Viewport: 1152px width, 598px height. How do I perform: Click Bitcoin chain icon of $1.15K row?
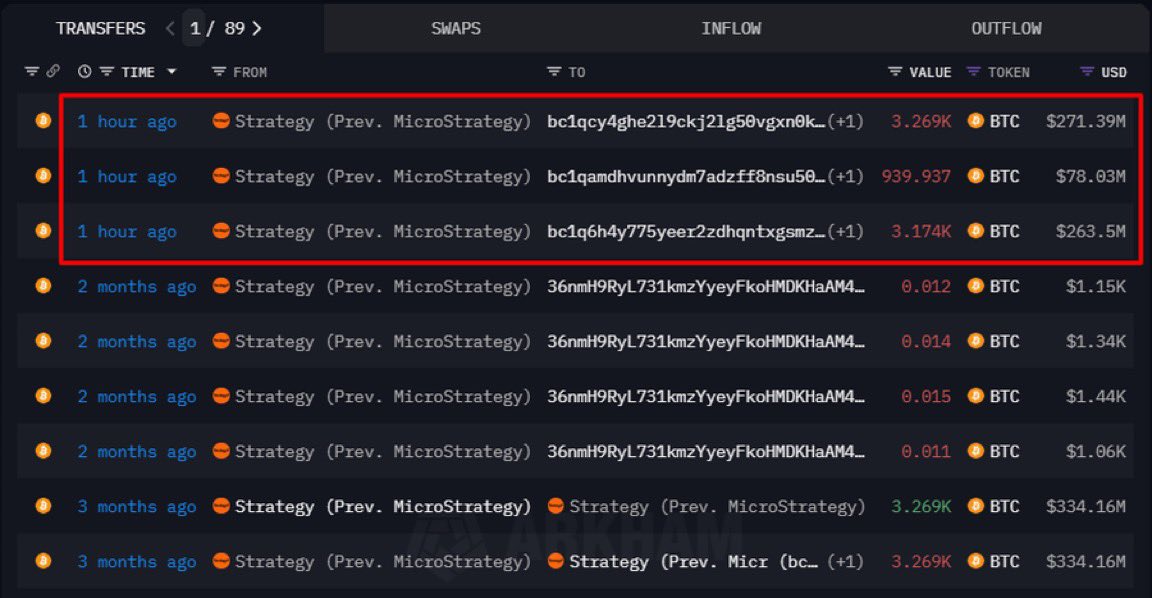[x=43, y=286]
